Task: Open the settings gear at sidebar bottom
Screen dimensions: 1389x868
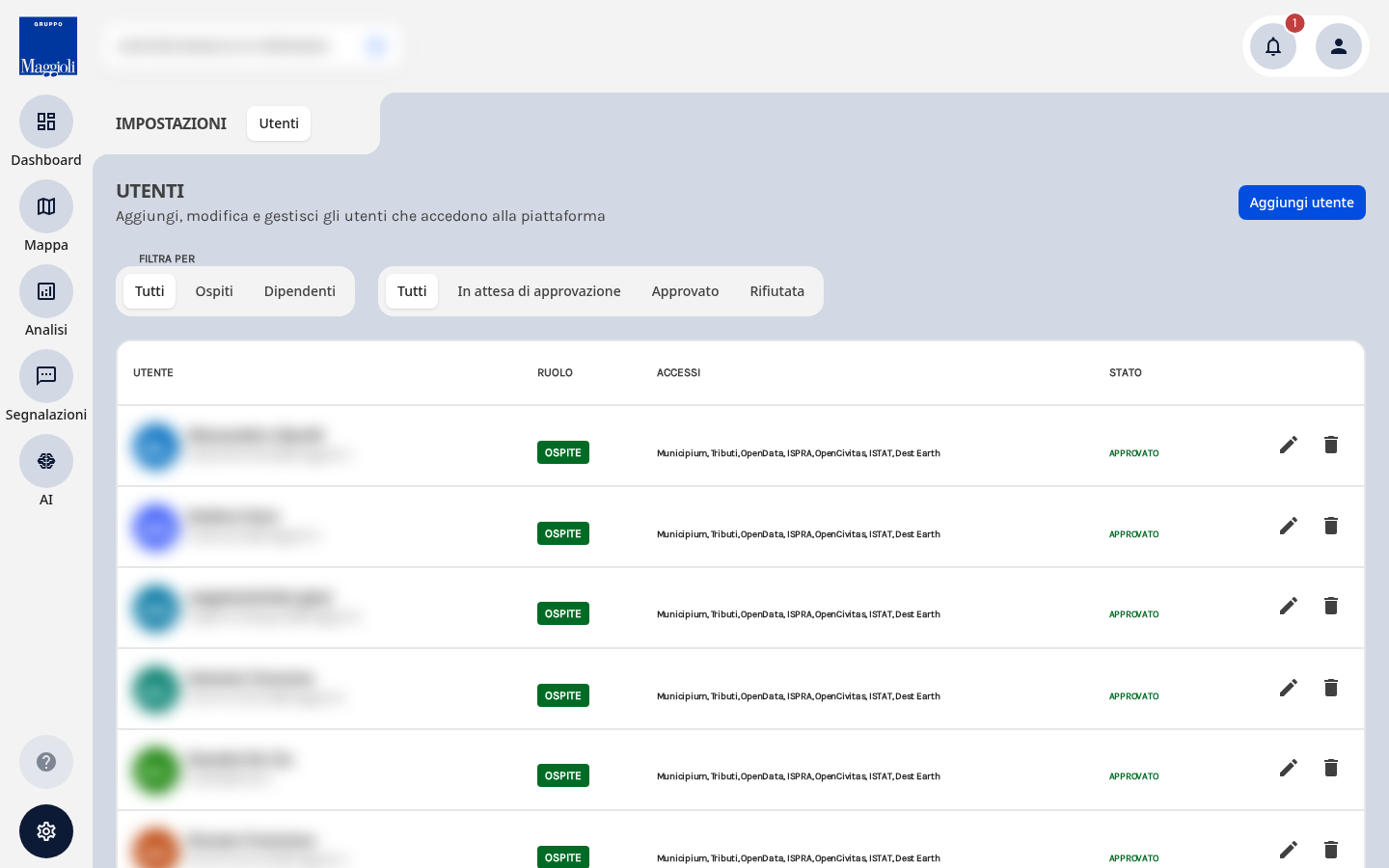Action: [x=46, y=831]
